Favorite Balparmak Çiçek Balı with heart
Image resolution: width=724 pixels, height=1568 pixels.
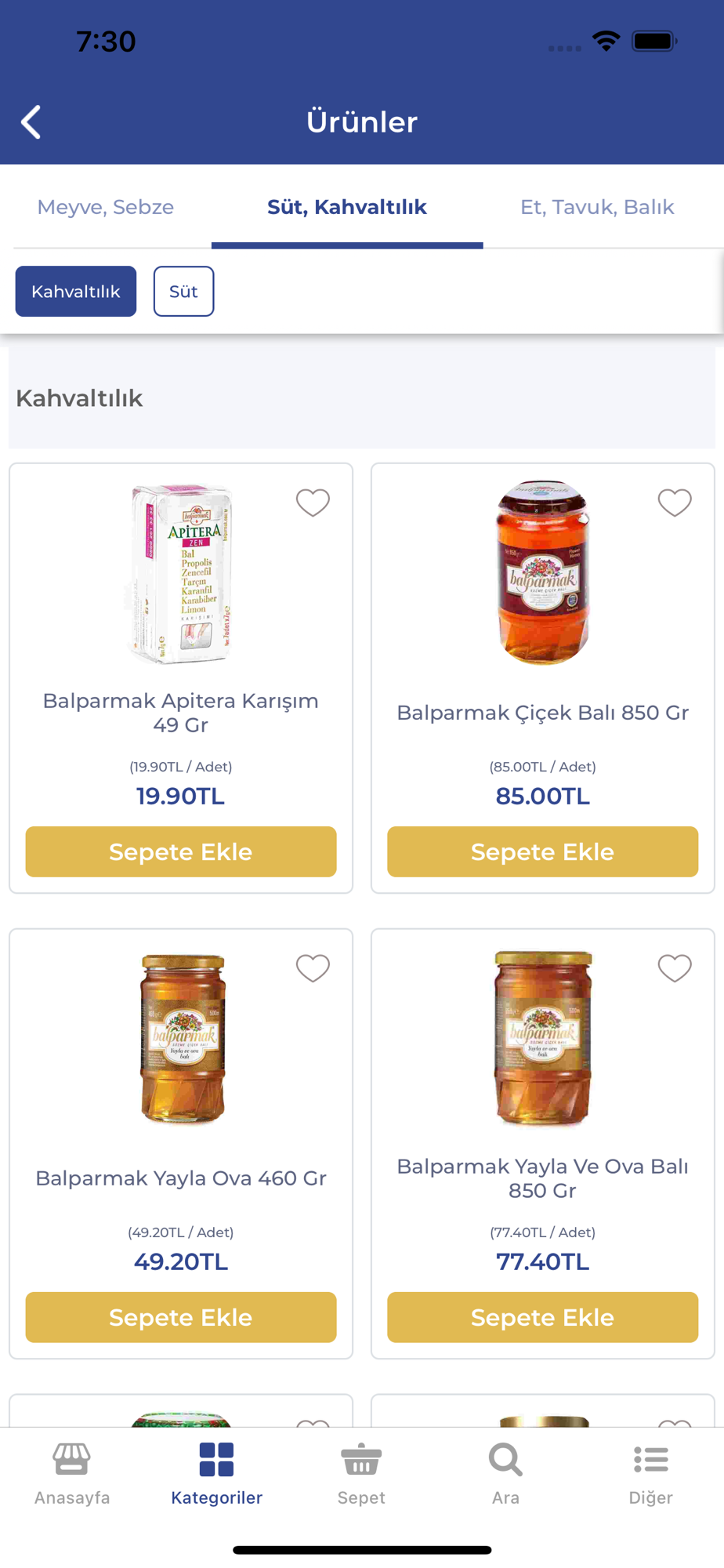point(675,503)
